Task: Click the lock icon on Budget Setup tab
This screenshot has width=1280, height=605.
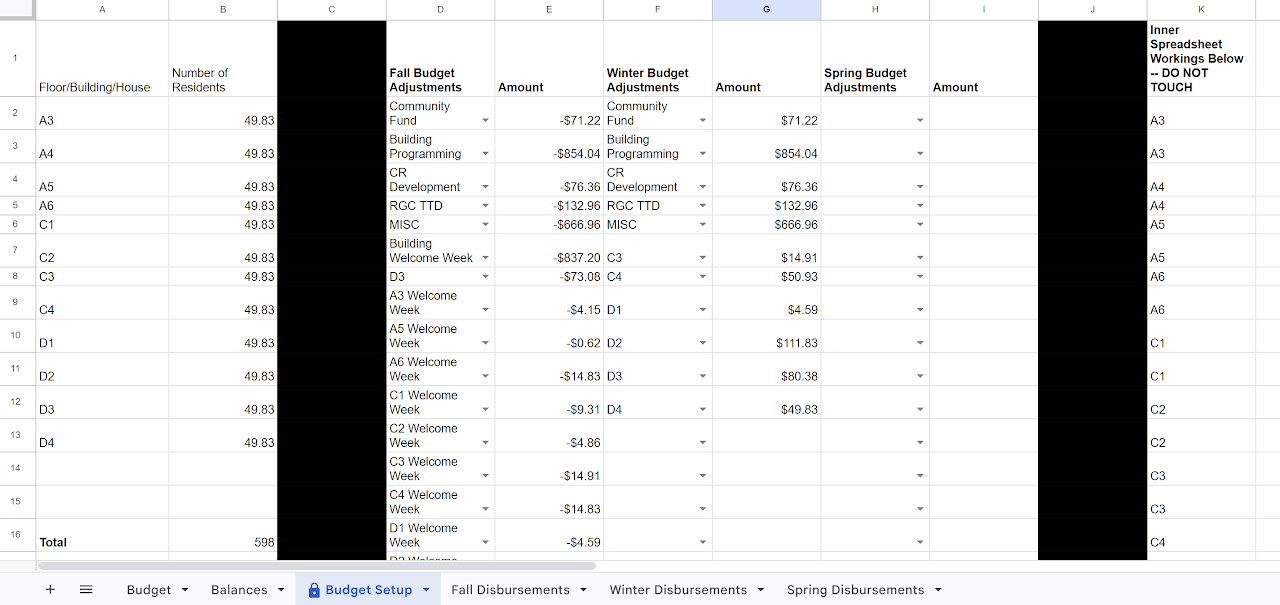Action: click(315, 589)
